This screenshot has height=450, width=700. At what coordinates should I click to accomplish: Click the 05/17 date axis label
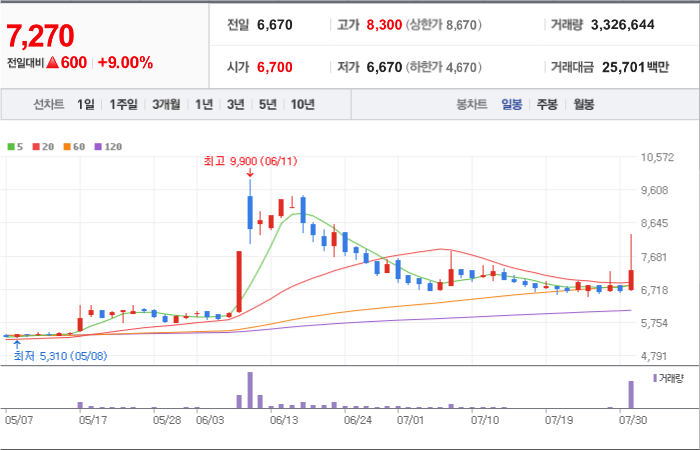[92, 421]
